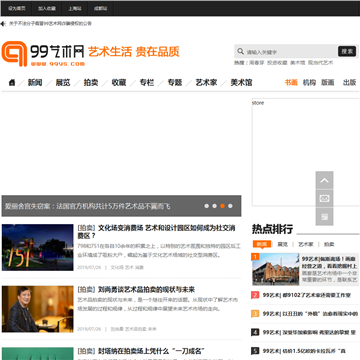The width and height of the screenshot is (360, 360).
Task: Click the store advertisement box
Action: tap(305, 152)
